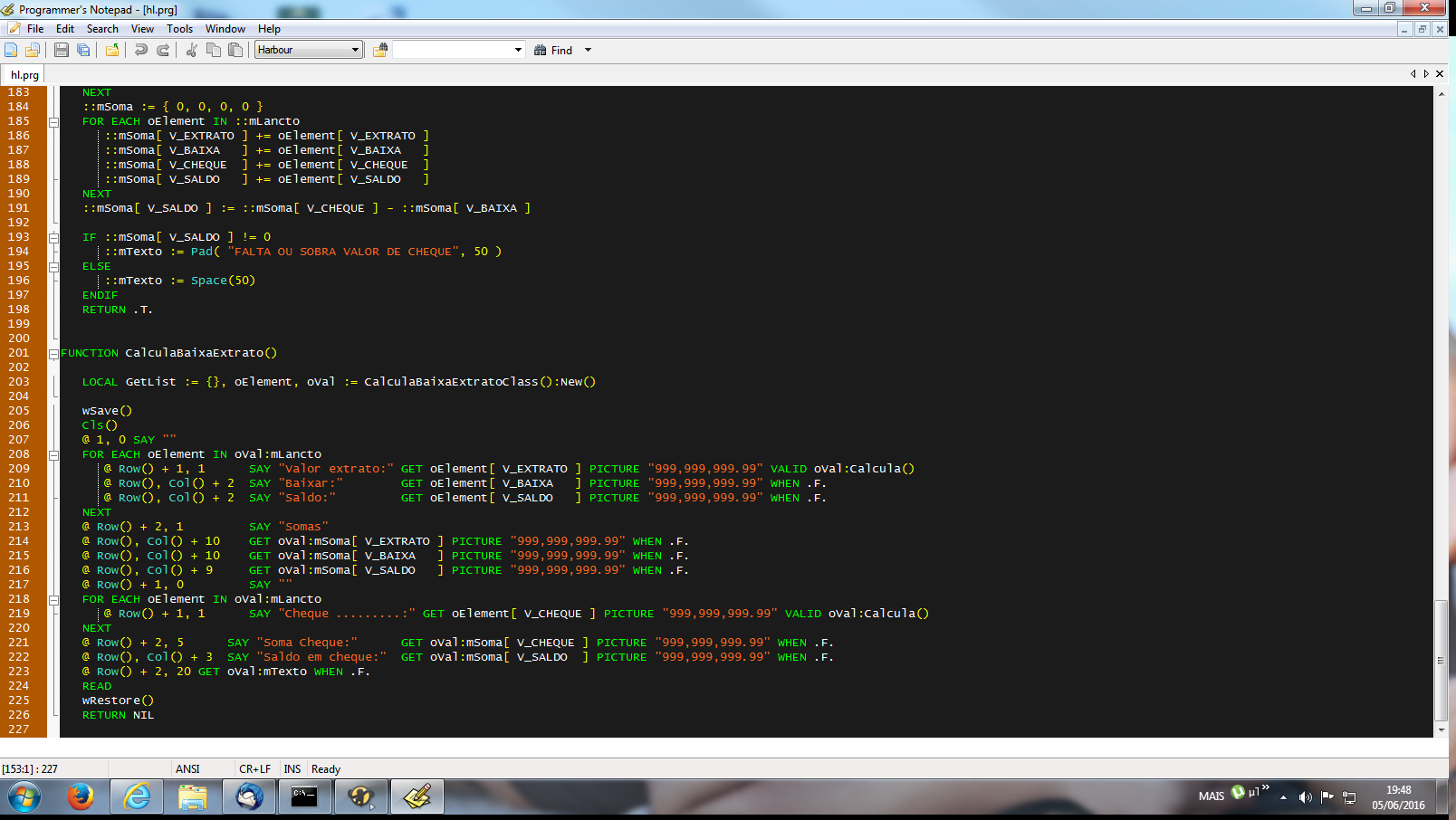Image resolution: width=1456 pixels, height=820 pixels.
Task: Open the Tools menu
Action: click(x=179, y=29)
